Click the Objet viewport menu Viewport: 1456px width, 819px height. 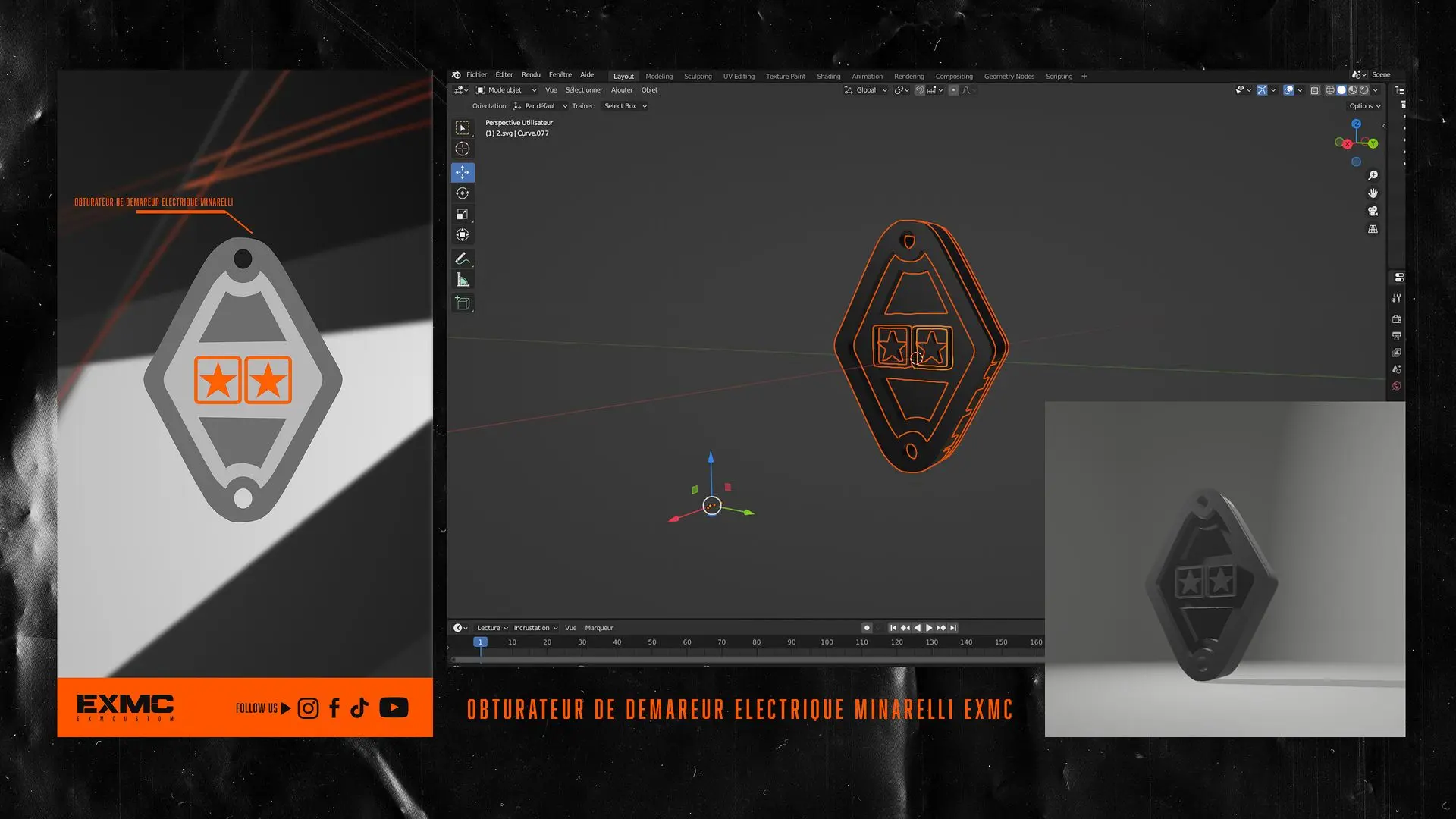[x=650, y=90]
